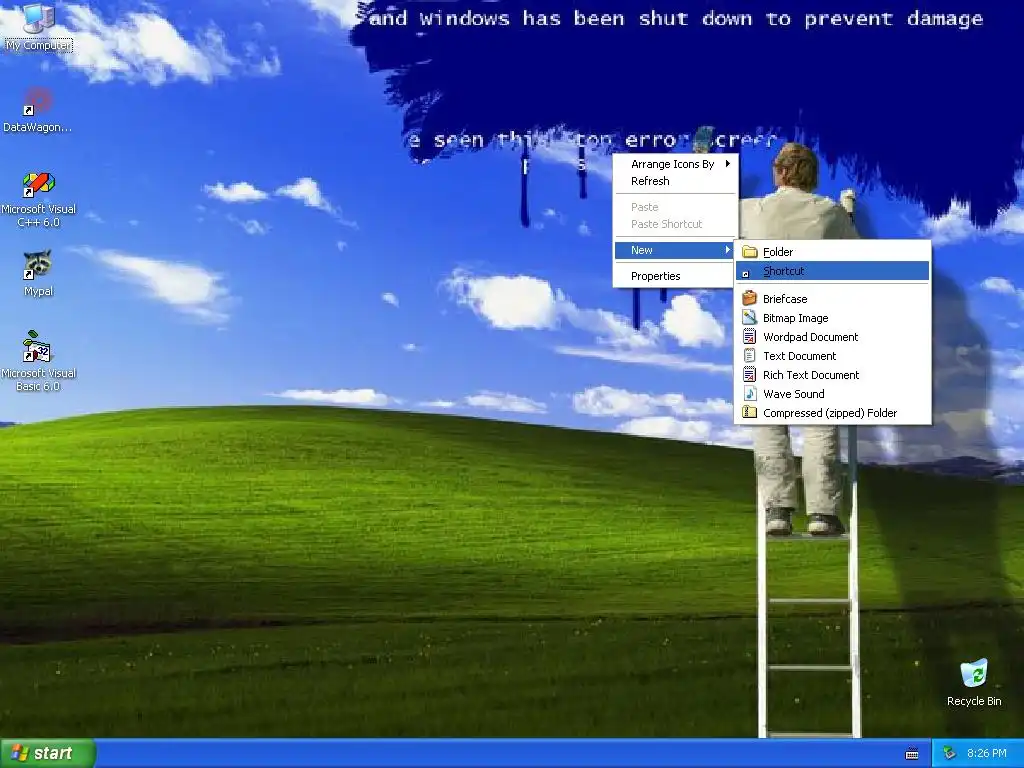Expand the Arrange Icons By submenu
Image resolution: width=1024 pixels, height=768 pixels.
tap(675, 164)
